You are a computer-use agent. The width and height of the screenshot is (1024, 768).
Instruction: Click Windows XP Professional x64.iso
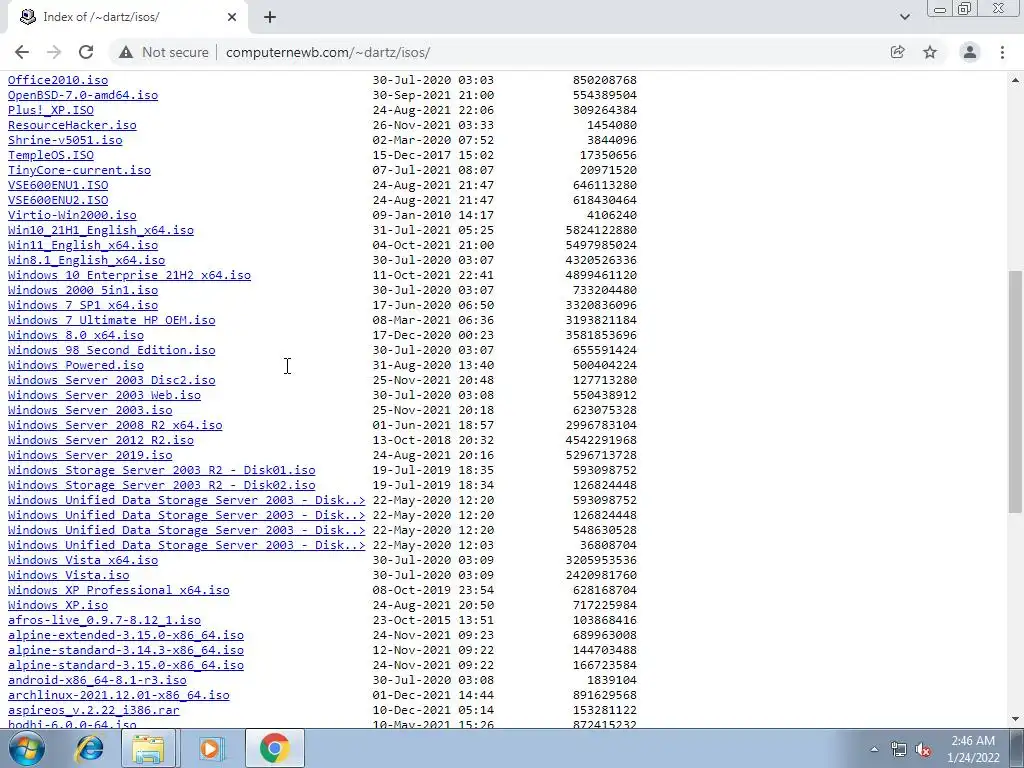click(x=119, y=590)
